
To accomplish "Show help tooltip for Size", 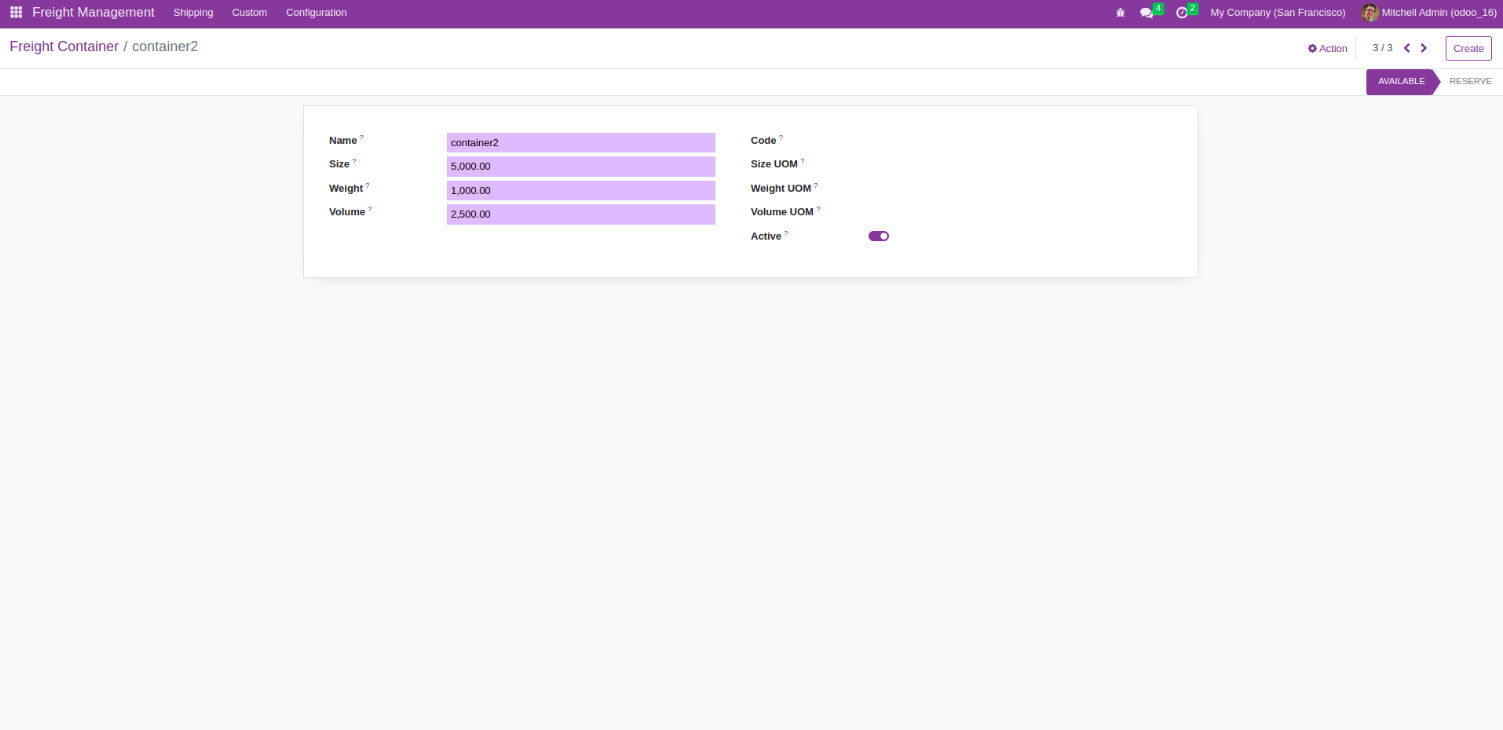I will (x=354, y=161).
